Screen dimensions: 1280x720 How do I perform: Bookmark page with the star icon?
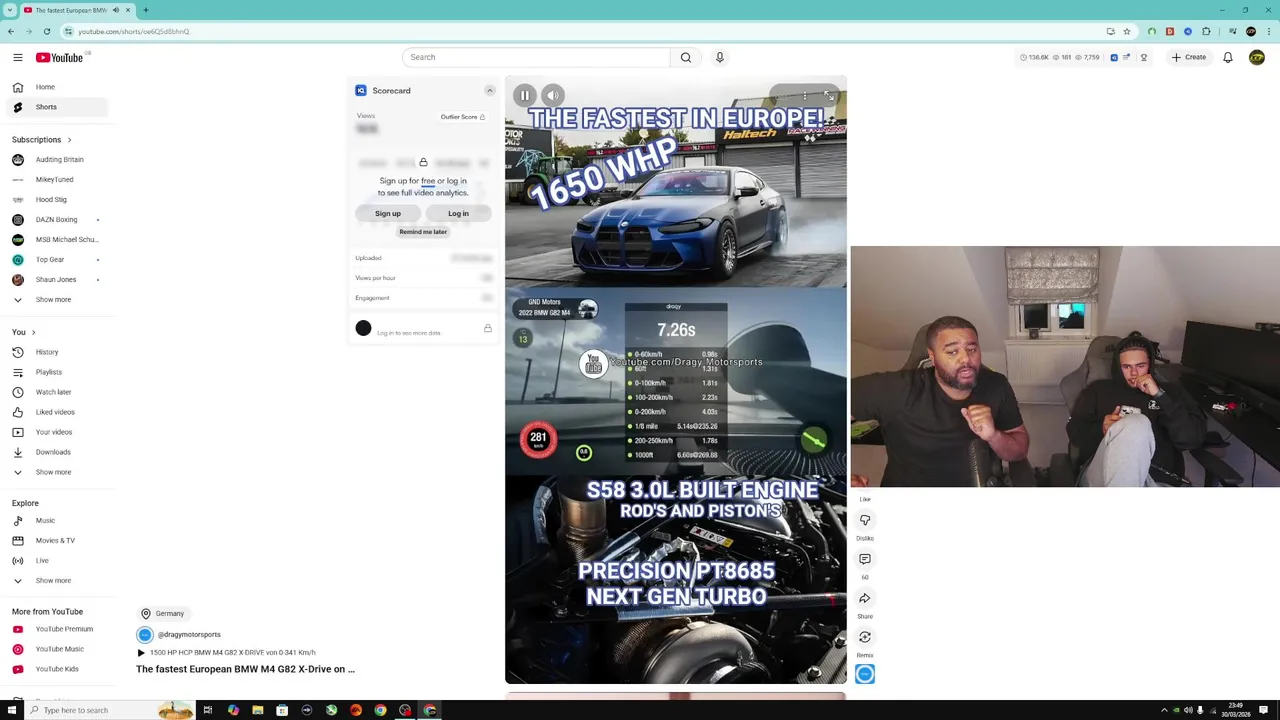(x=1127, y=31)
